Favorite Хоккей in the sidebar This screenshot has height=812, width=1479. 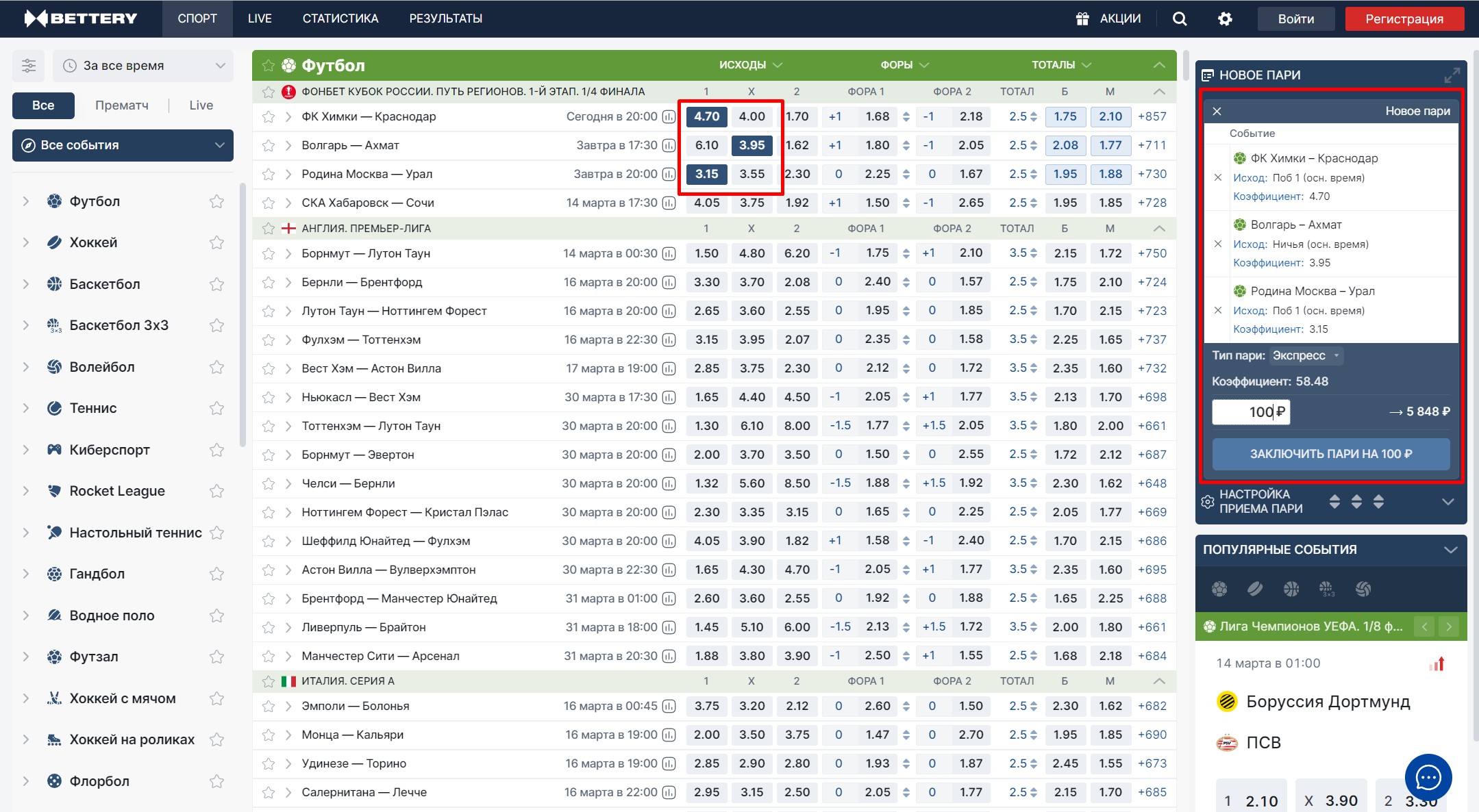coord(216,242)
